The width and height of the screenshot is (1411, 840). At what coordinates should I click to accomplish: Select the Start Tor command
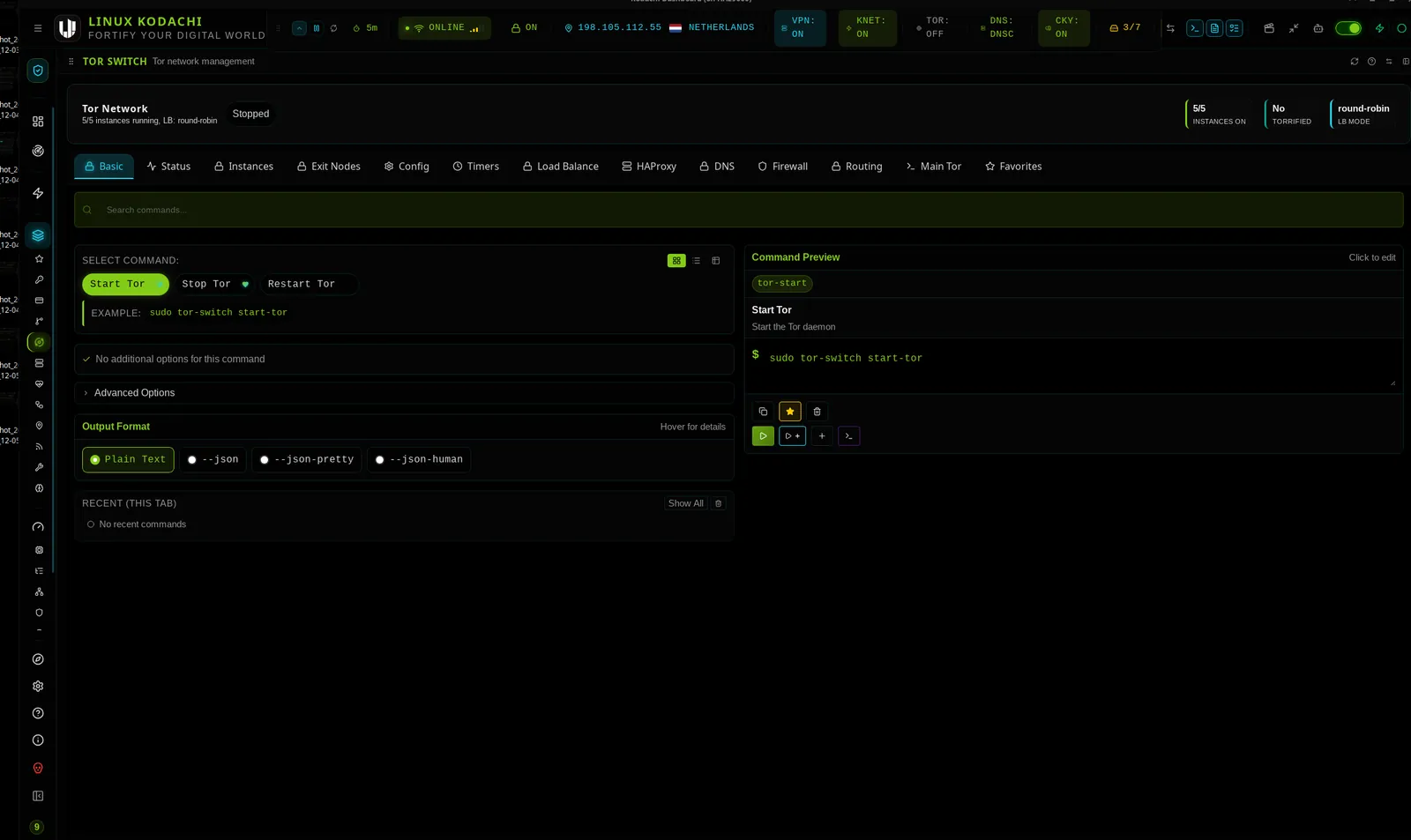(125, 285)
